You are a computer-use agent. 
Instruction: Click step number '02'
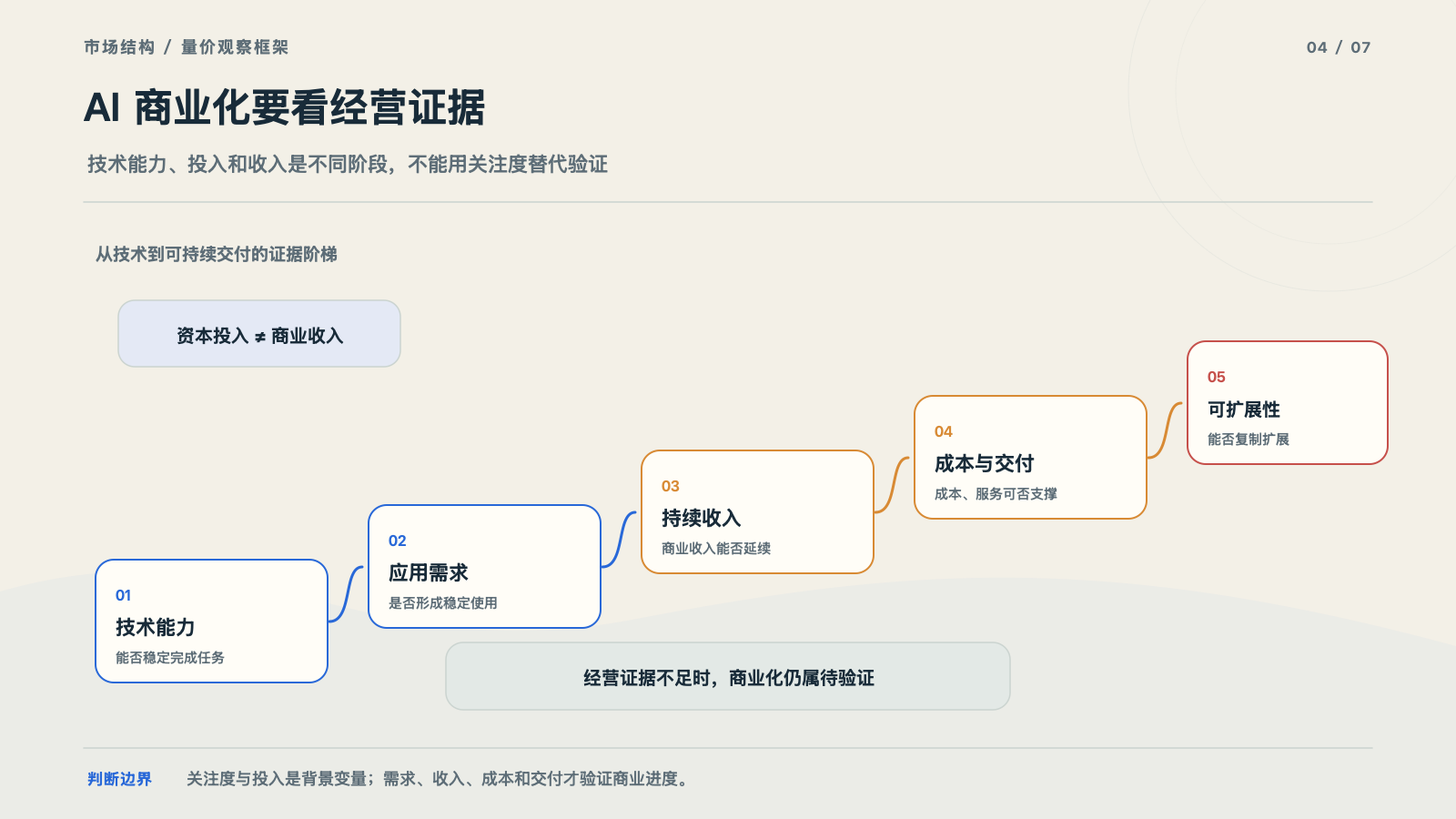[x=397, y=541]
